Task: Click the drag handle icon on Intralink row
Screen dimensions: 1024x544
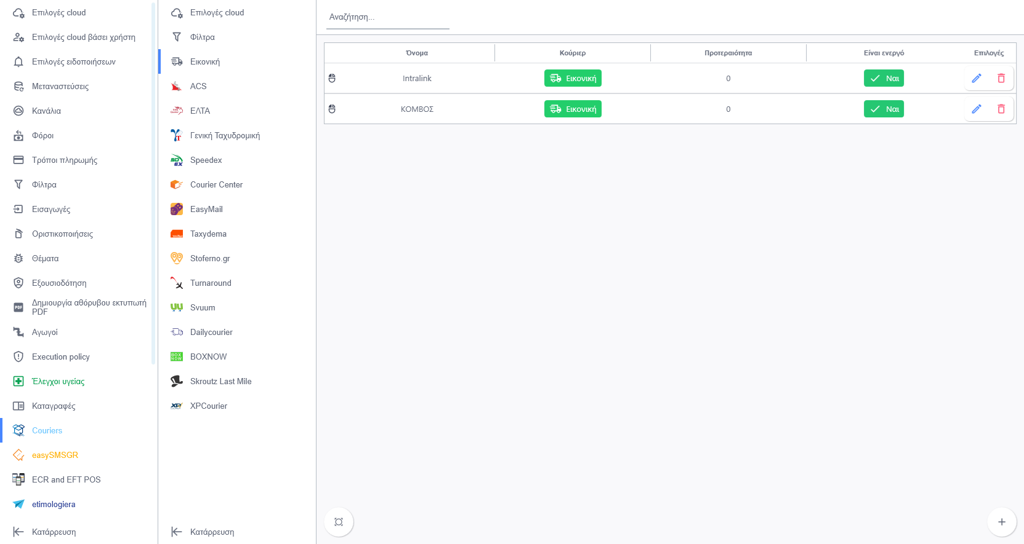Action: pyautogui.click(x=332, y=78)
